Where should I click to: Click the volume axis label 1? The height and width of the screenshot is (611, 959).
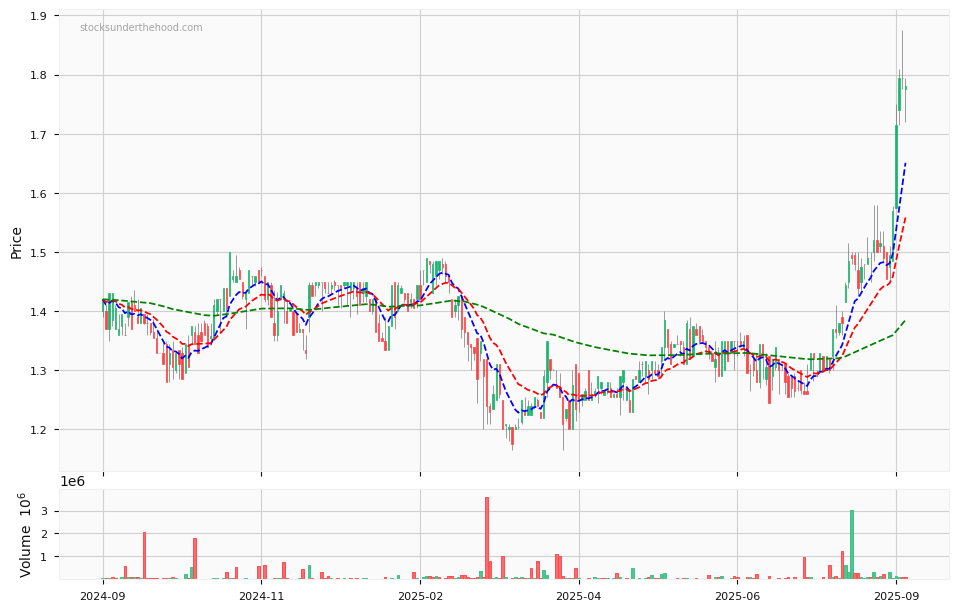click(x=46, y=557)
